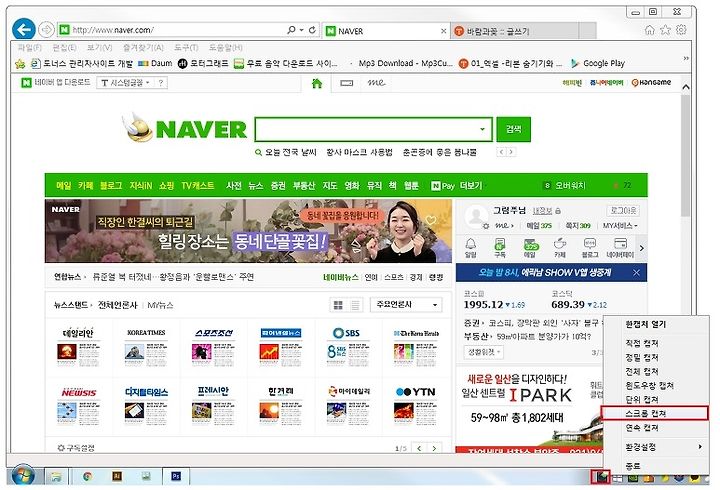Refresh the page with the reload icon
Image resolution: width=720 pixels, height=490 pixels.
[312, 30]
